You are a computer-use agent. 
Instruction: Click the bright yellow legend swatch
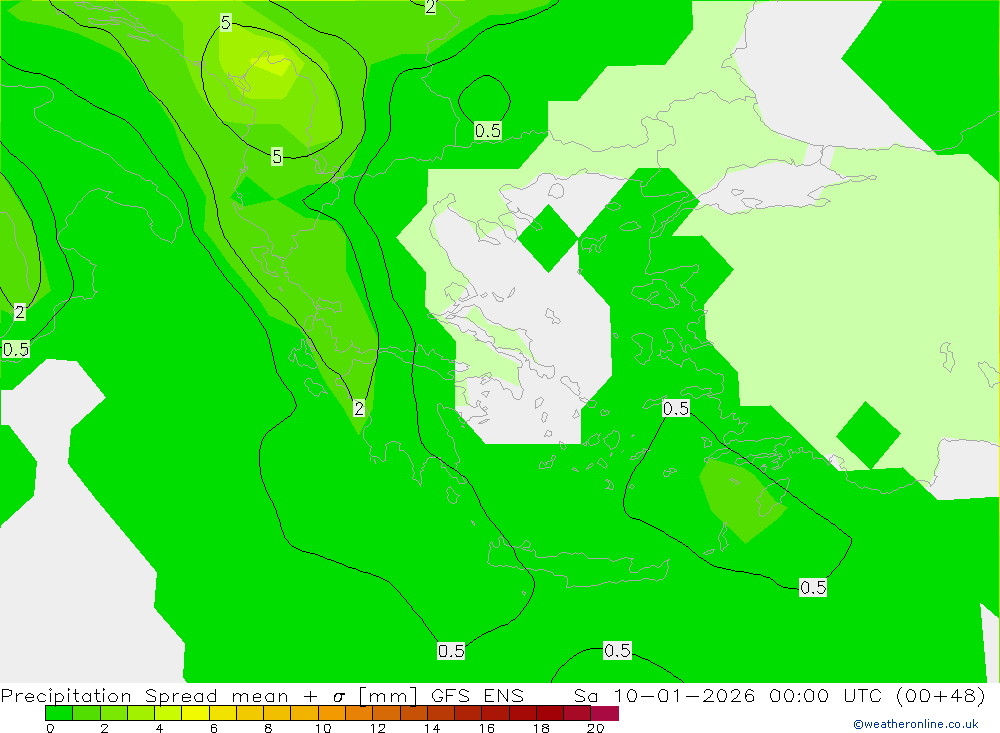(x=195, y=713)
